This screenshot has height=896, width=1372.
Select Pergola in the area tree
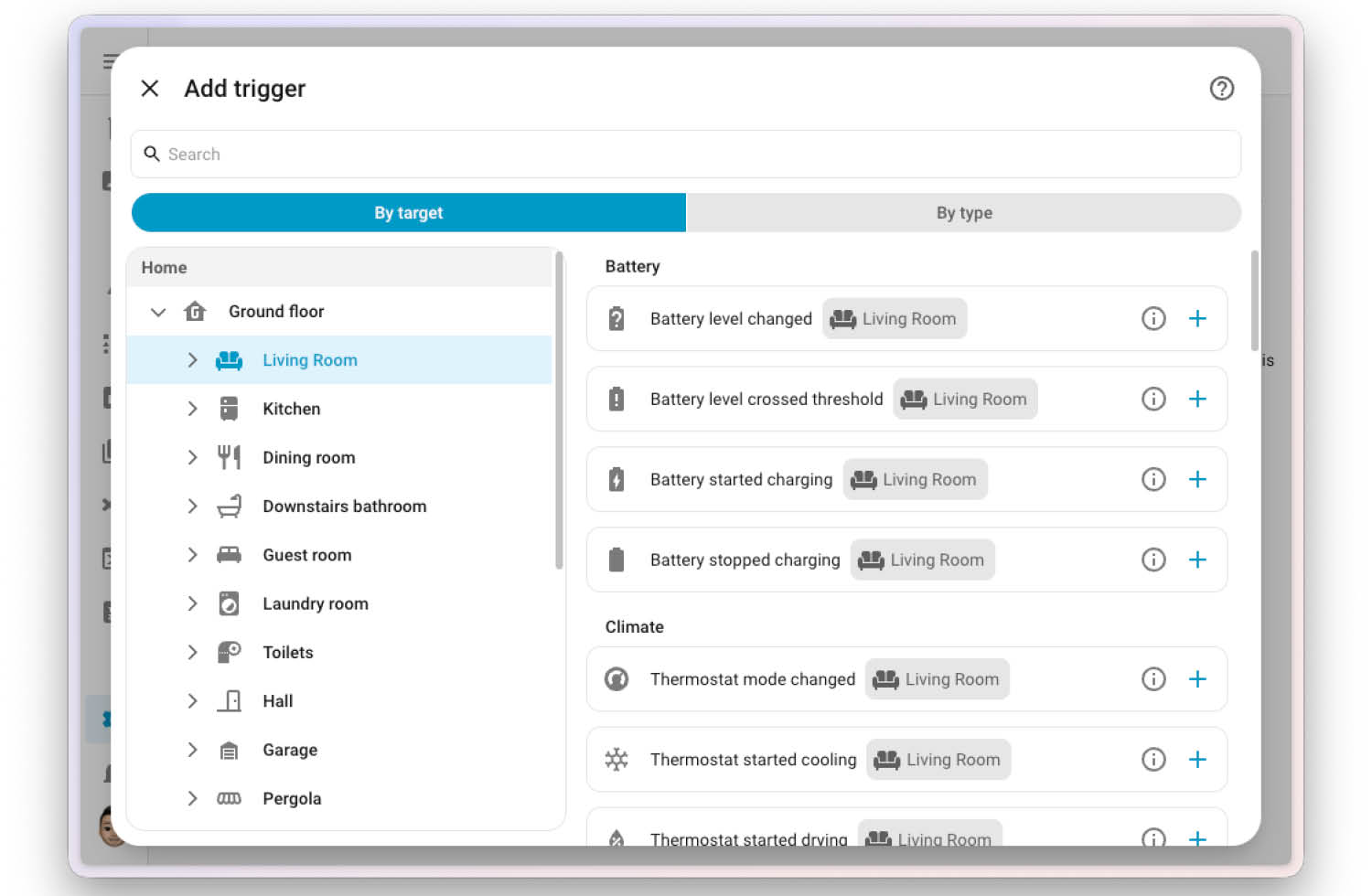tap(292, 798)
